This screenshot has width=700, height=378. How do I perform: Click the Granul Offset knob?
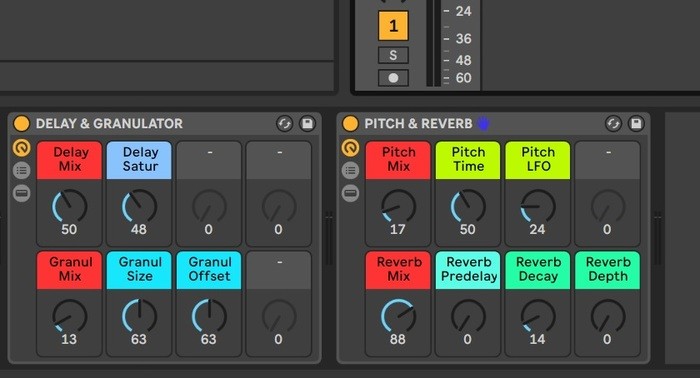pyautogui.click(x=209, y=316)
